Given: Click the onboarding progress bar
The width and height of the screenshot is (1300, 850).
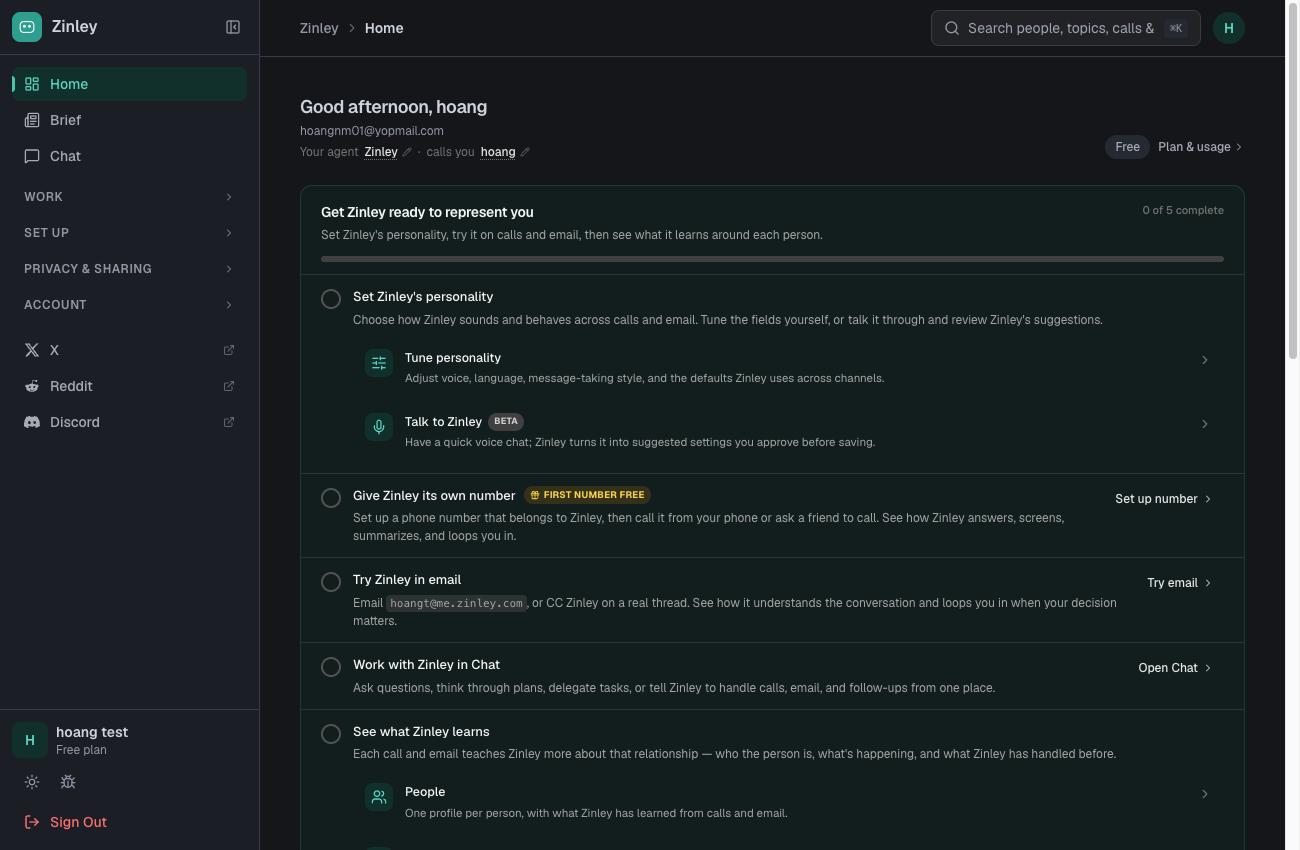Looking at the screenshot, I should click(772, 259).
